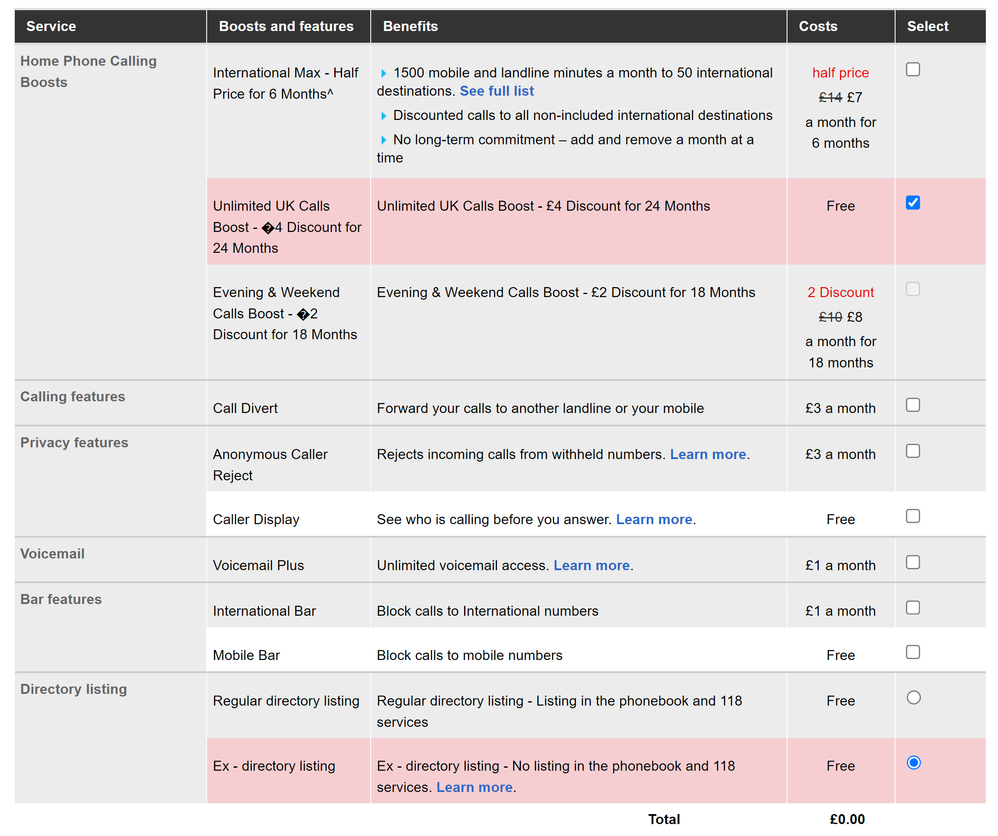Enable Voicemail Plus checkbox

[912, 562]
